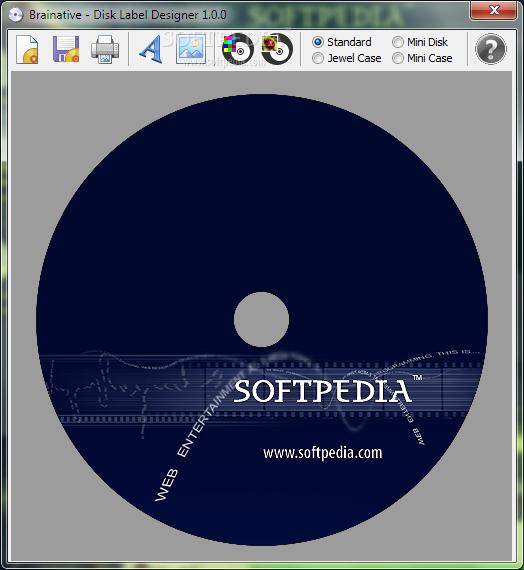Close the Disk Label Designer window

coord(493,10)
